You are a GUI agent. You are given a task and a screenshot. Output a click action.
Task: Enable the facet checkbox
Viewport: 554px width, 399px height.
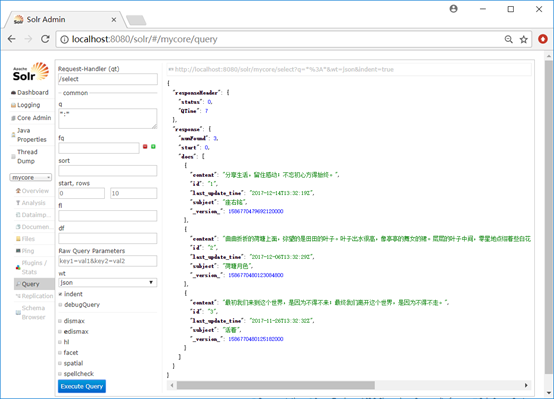tap(60, 353)
